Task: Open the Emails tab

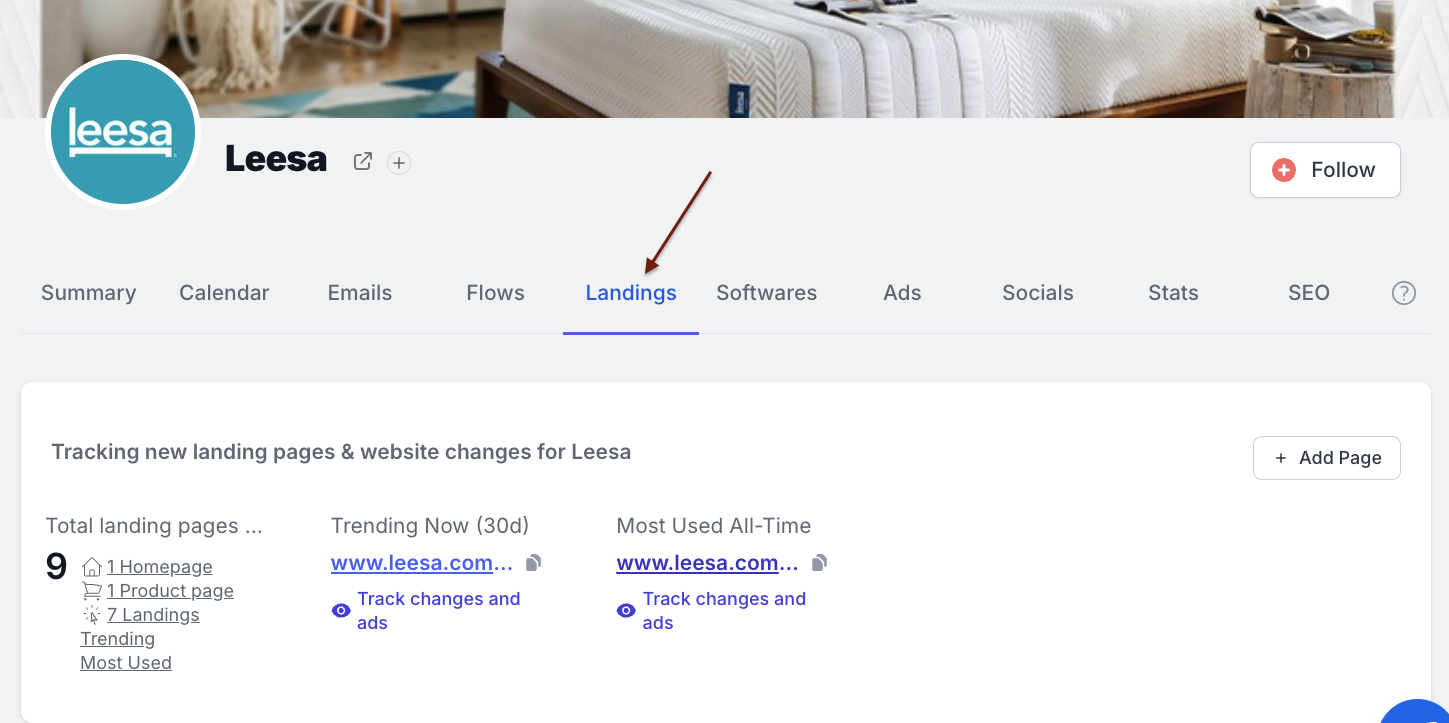Action: (360, 293)
